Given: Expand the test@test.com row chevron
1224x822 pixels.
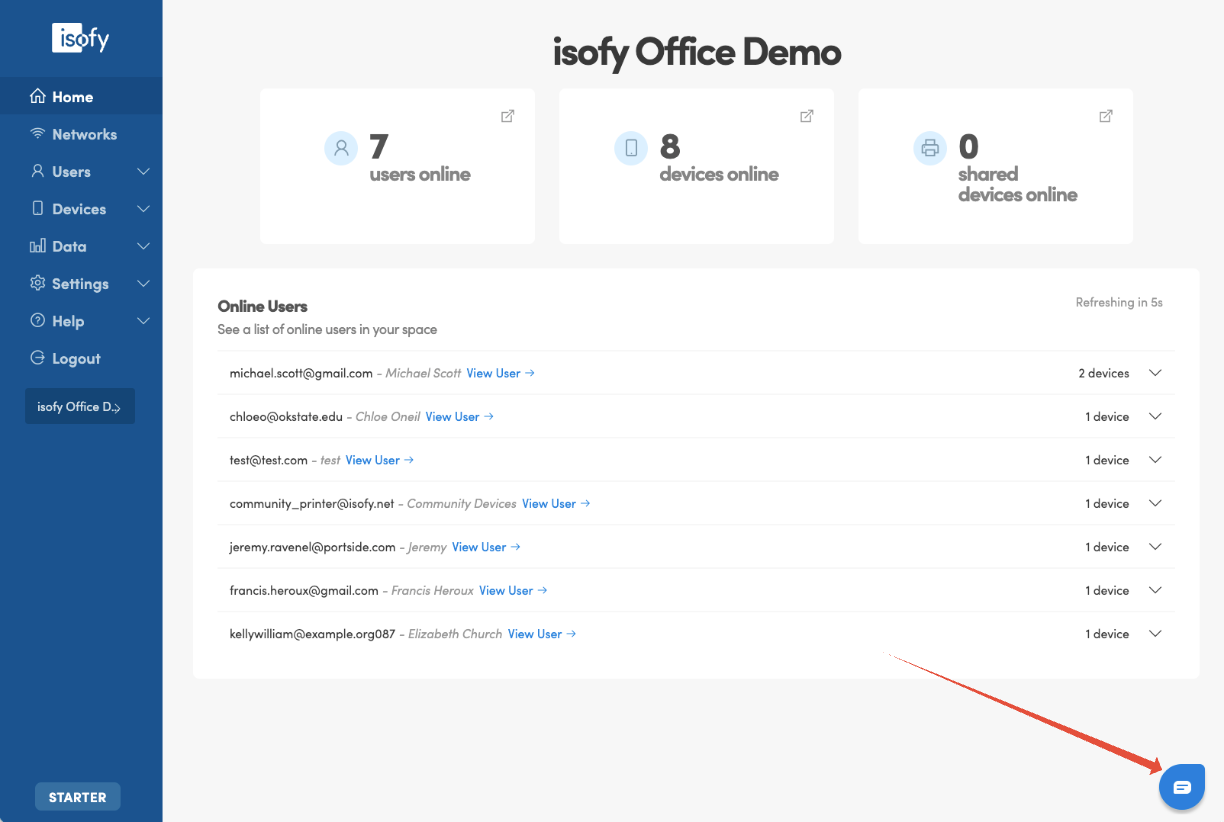Looking at the screenshot, I should click(1155, 460).
